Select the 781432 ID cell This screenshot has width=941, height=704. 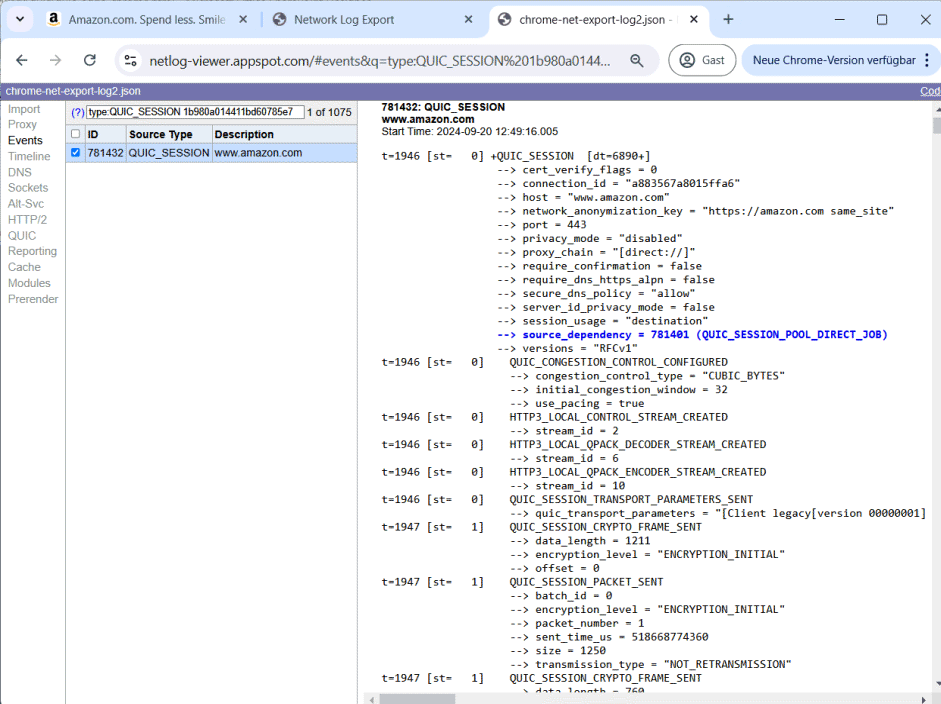point(105,153)
